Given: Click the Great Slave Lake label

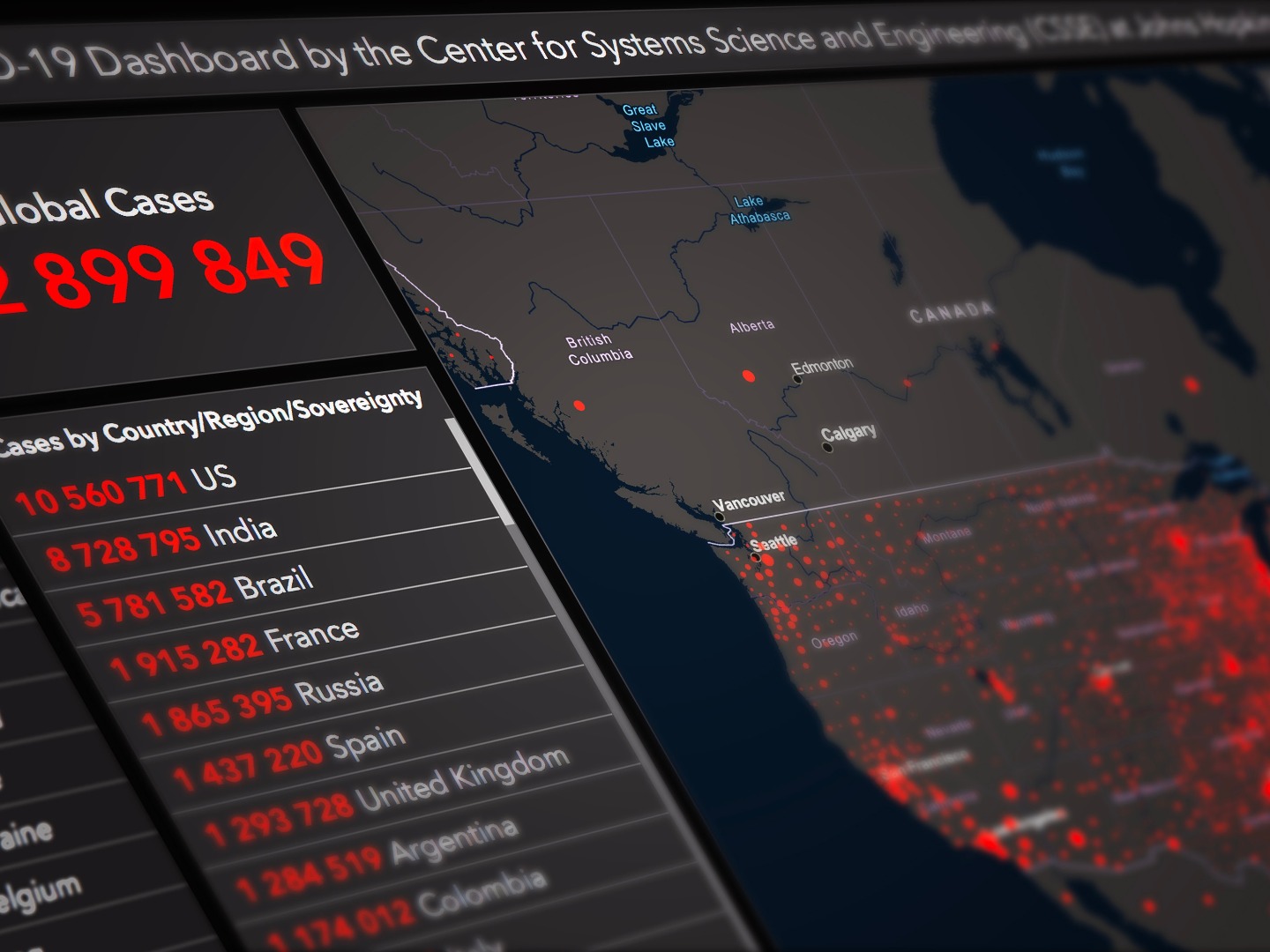Looking at the screenshot, I should [x=649, y=125].
